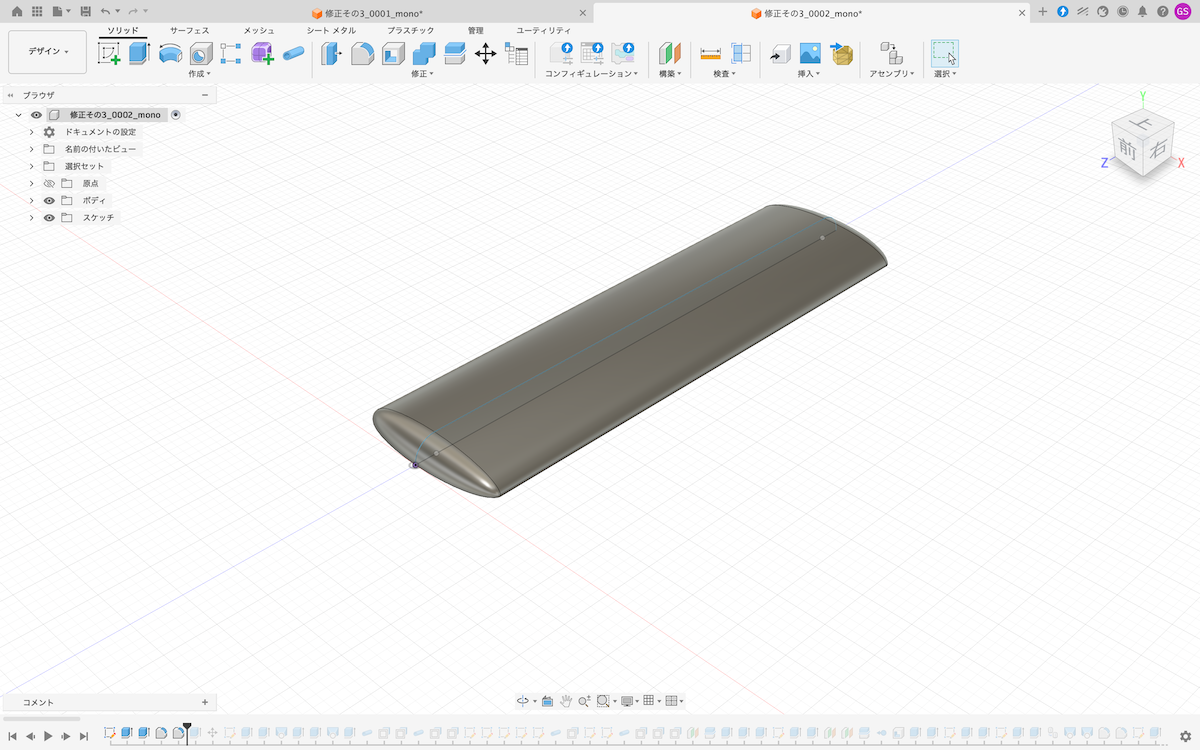Open the timeline settings gear
1200x750 pixels.
click(x=1185, y=736)
